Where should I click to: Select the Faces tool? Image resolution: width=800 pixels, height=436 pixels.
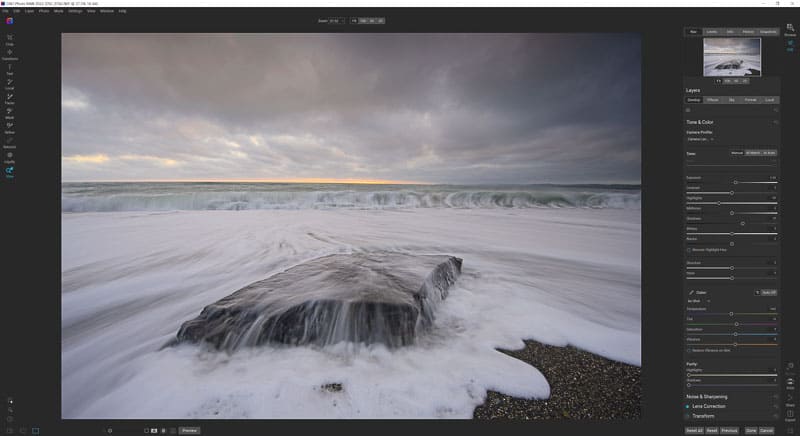(x=10, y=98)
